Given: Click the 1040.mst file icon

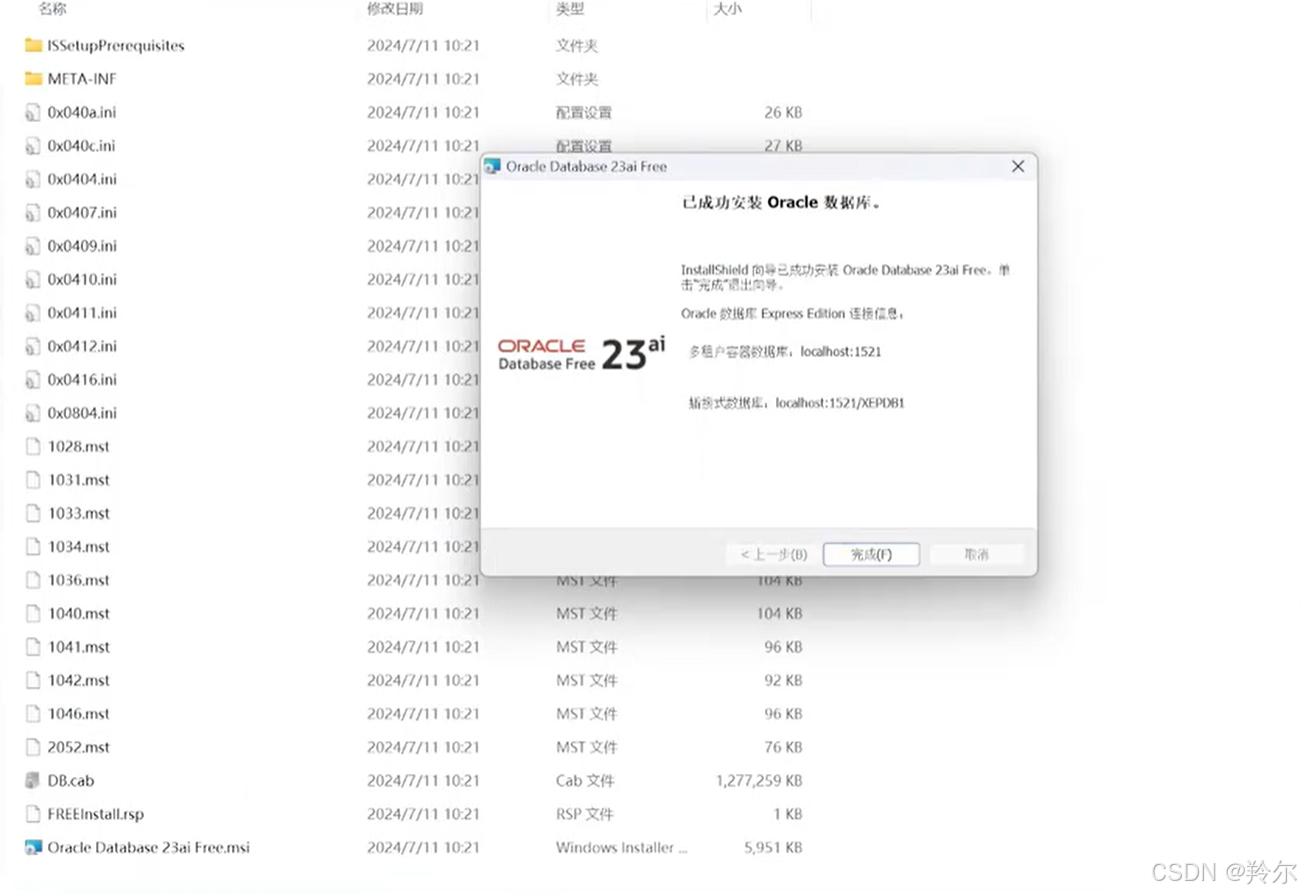Looking at the screenshot, I should (x=33, y=614).
